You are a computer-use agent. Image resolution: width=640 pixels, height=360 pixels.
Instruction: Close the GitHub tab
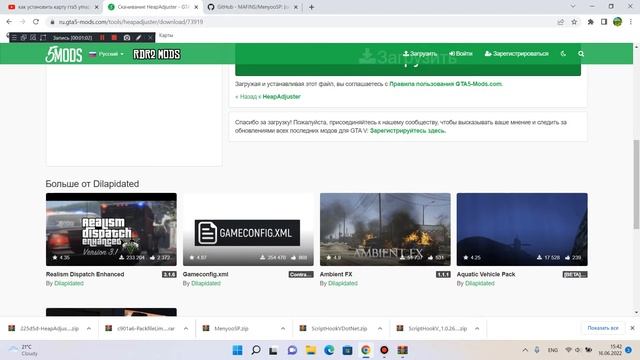(296, 7)
